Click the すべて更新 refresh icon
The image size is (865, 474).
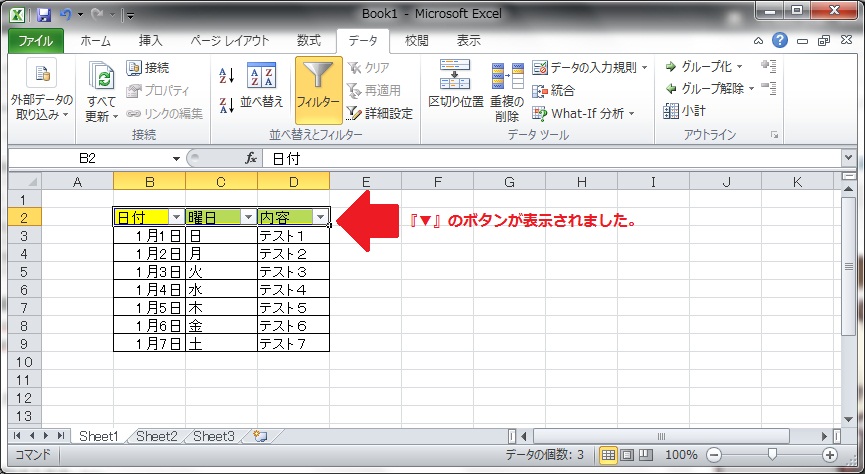101,76
